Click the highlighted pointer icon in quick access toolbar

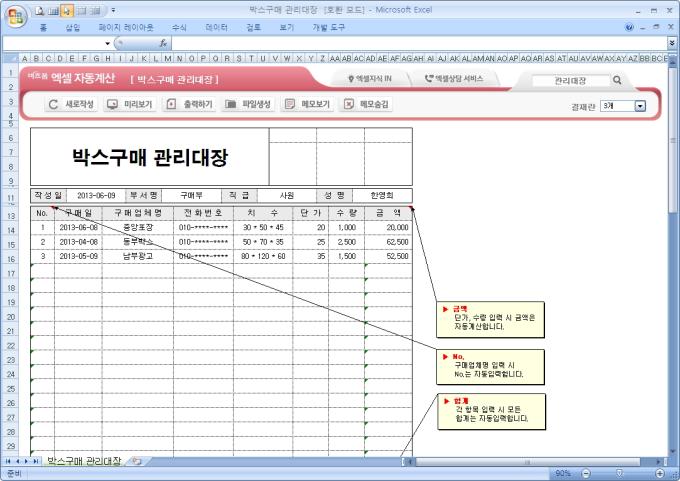pos(67,11)
